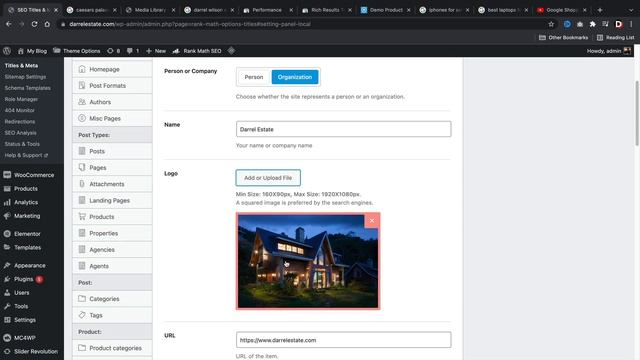
Task: Open Rank Math SEO admin bar menu
Action: (x=197, y=51)
